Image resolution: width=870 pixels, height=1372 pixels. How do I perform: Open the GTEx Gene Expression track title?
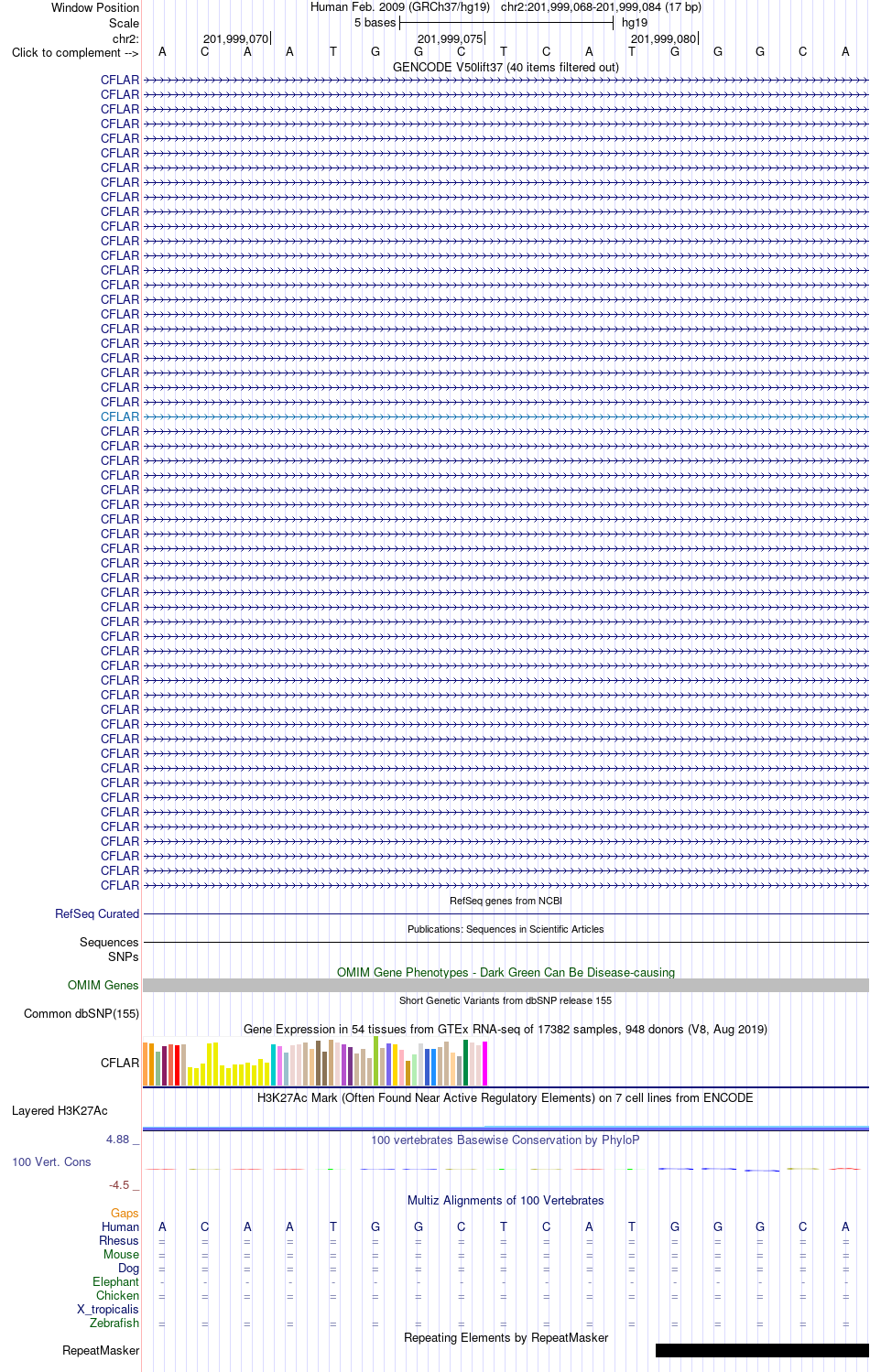pos(506,1029)
